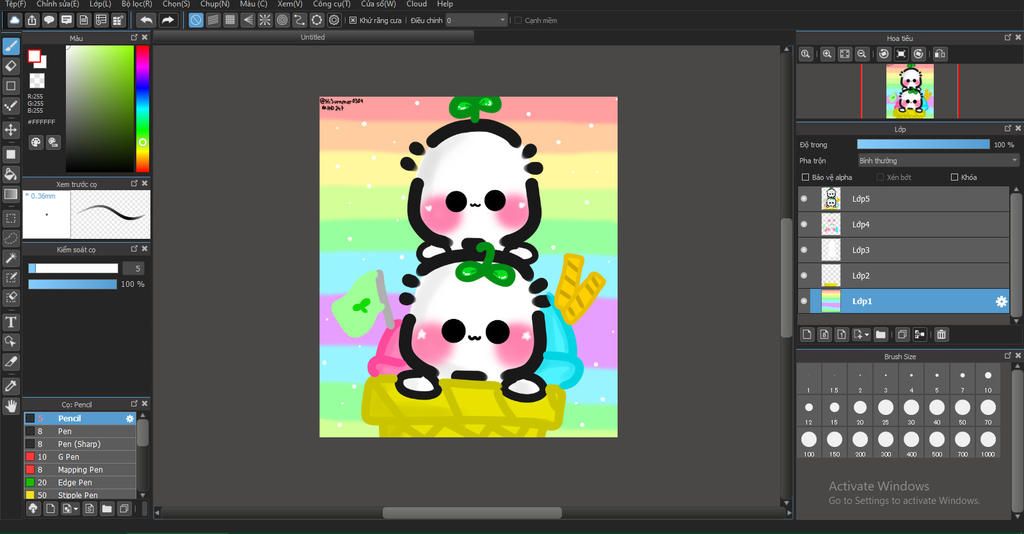
Task: Open the Tệp(F) menu
Action: [16, 4]
